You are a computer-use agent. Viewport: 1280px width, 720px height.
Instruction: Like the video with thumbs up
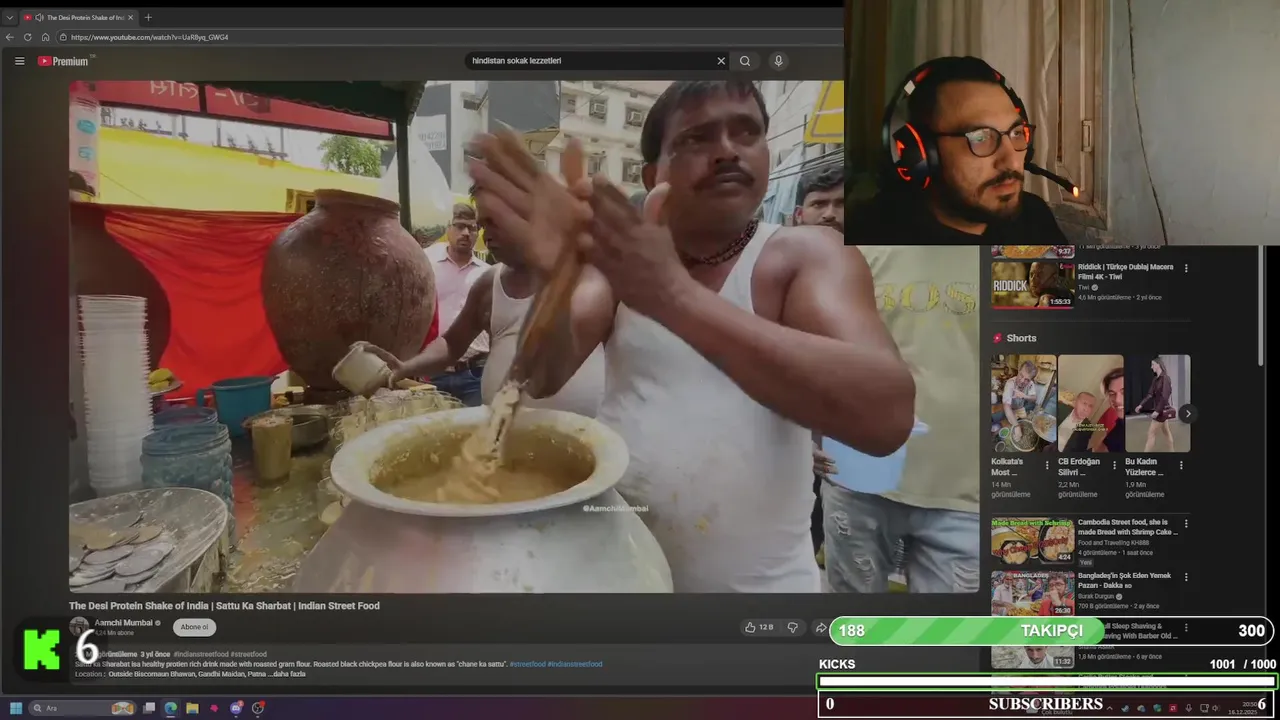(759, 627)
